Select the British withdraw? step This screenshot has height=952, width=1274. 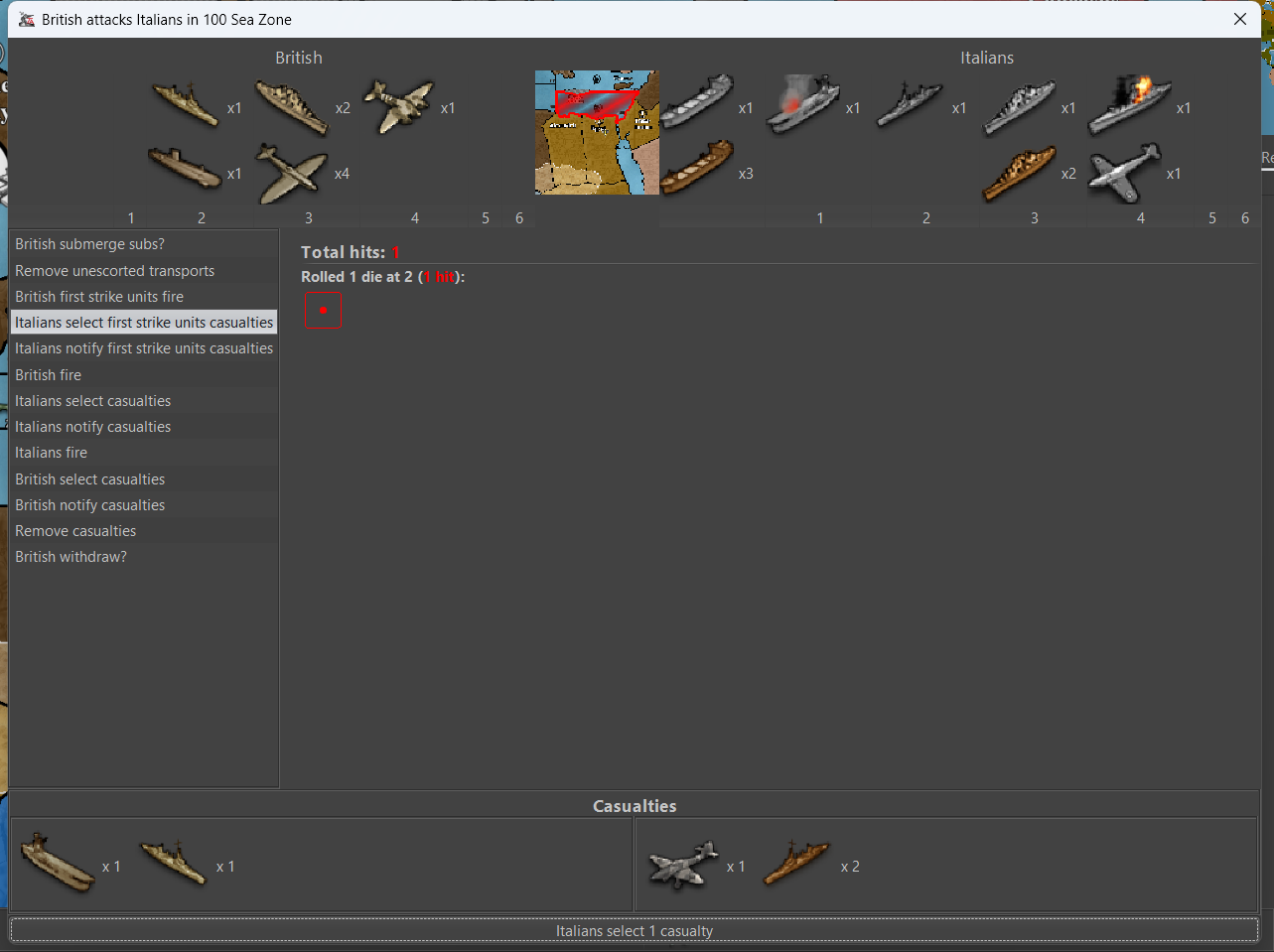click(144, 557)
